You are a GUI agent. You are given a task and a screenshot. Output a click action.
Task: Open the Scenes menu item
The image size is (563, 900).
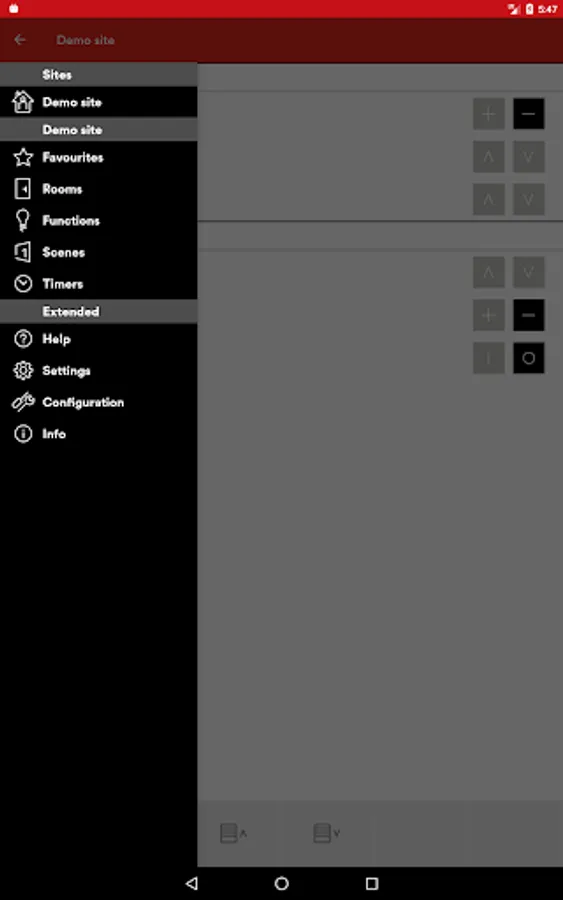pyautogui.click(x=98, y=252)
